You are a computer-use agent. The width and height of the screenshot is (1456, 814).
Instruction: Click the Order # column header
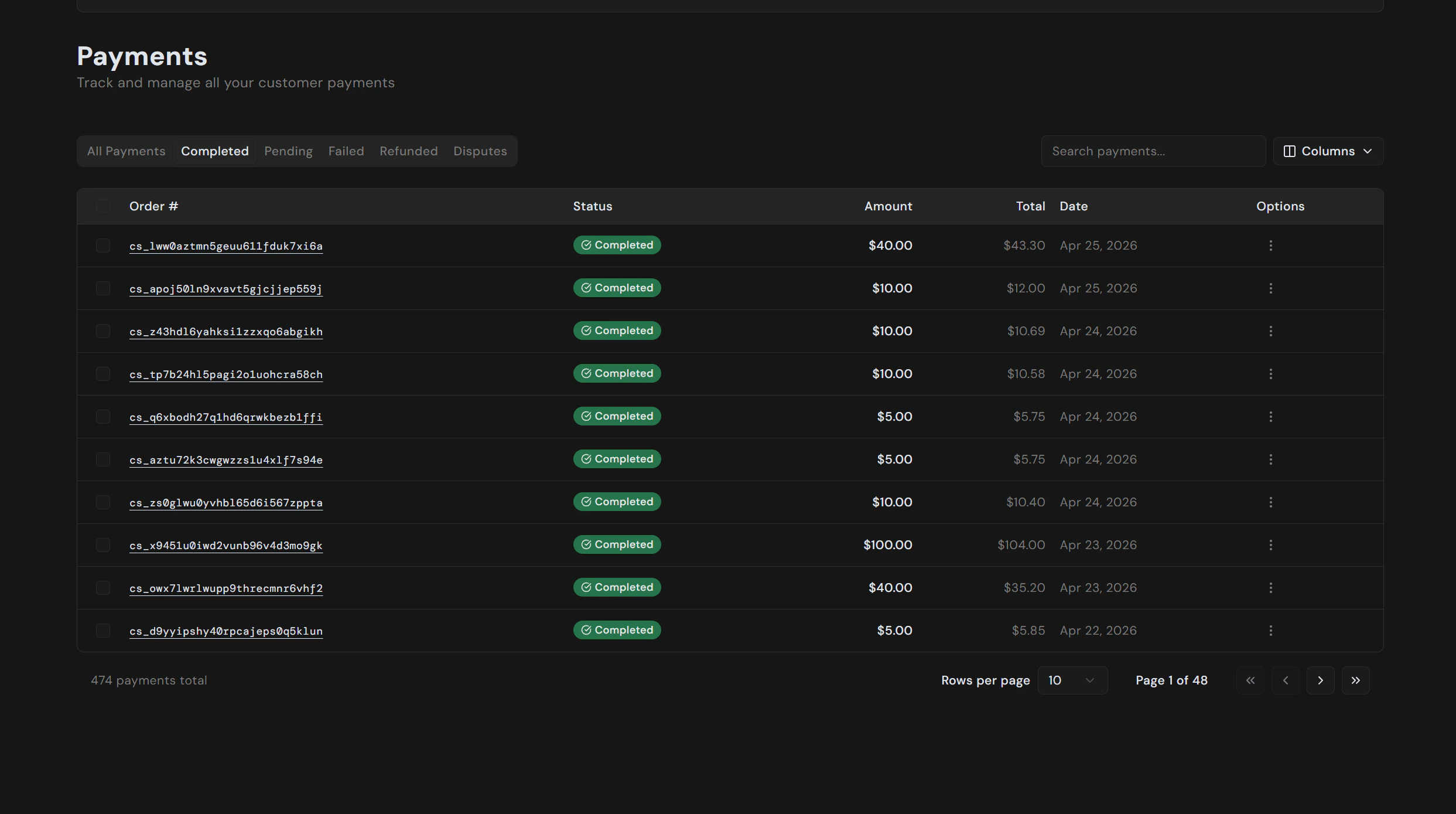(x=153, y=206)
